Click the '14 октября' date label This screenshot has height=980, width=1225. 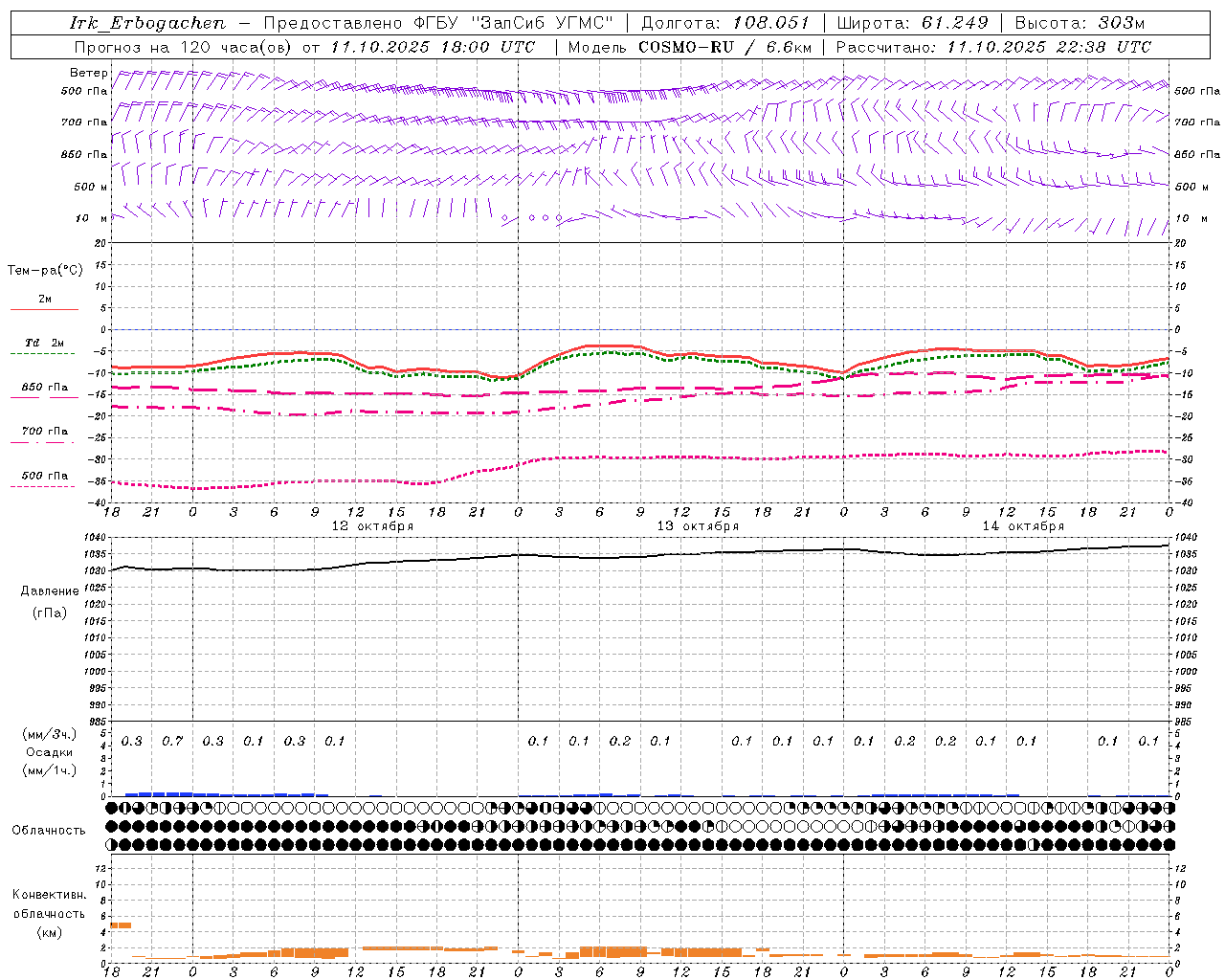coord(1023,526)
